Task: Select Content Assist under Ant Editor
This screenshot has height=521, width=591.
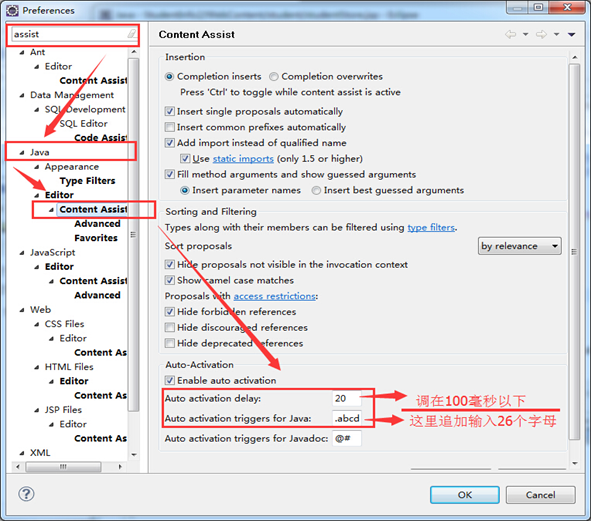Action: [x=93, y=81]
